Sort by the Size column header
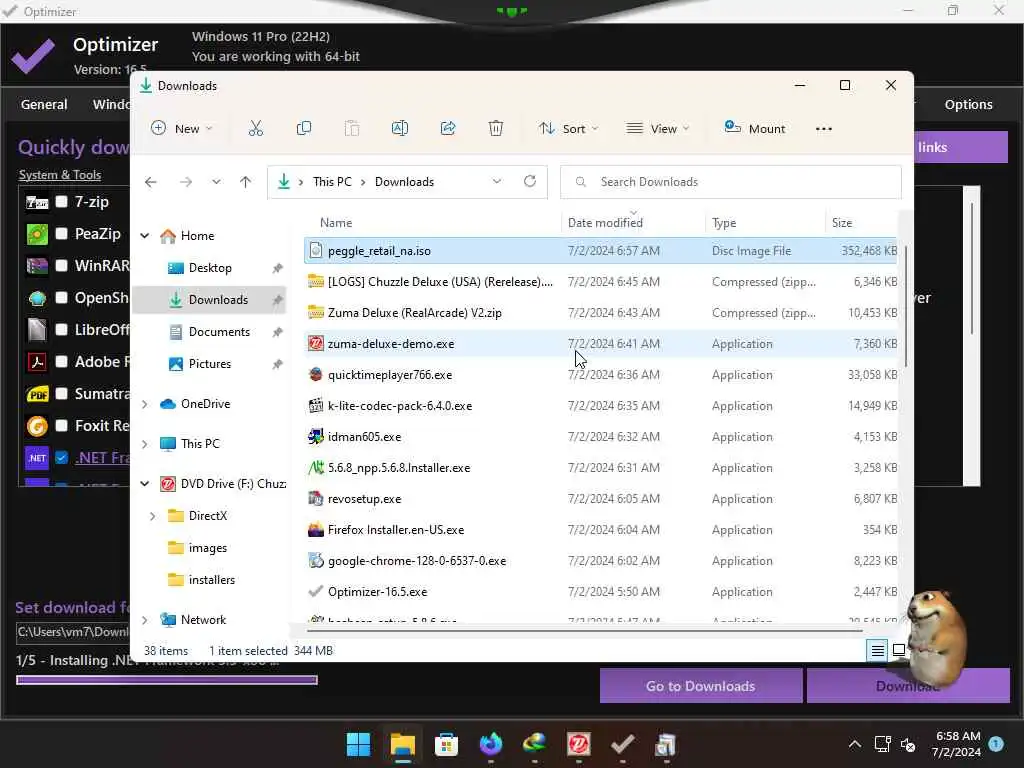The width and height of the screenshot is (1024, 768). (x=842, y=223)
